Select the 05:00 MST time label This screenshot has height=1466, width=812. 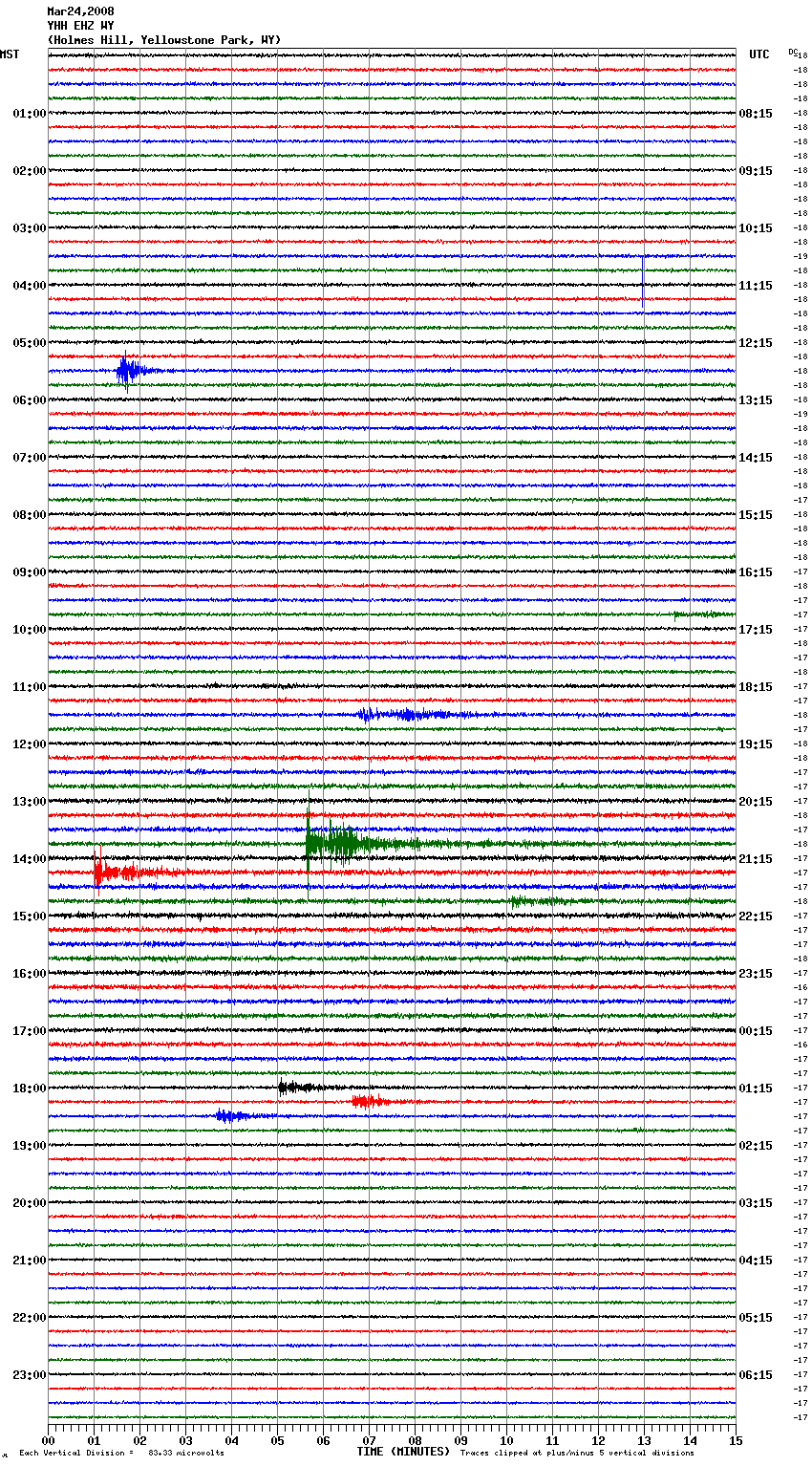click(30, 343)
